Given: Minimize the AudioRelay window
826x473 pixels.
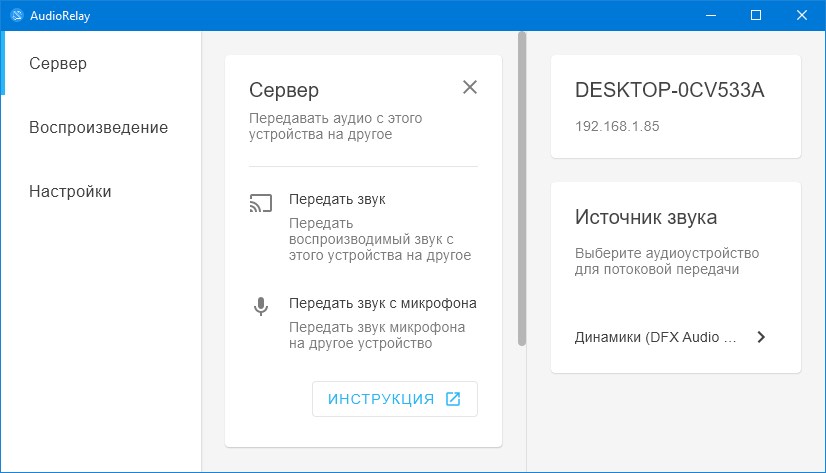Looking at the screenshot, I should pos(711,15).
